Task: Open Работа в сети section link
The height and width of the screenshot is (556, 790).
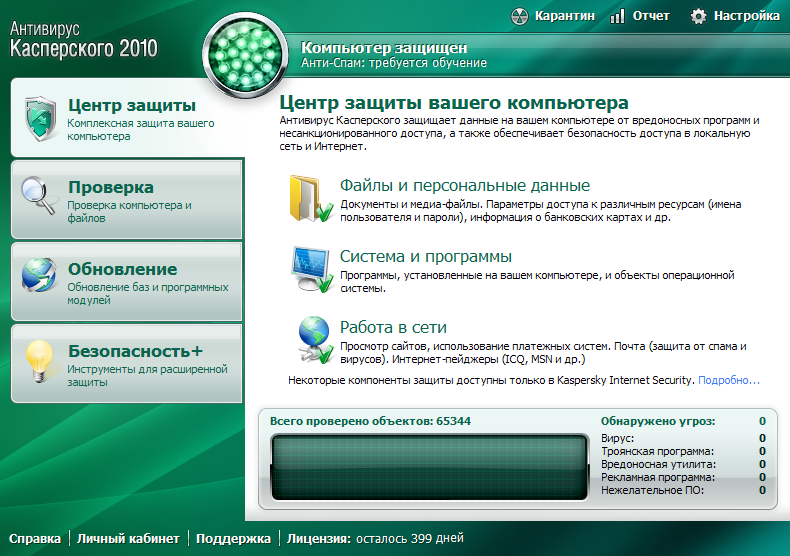Action: 393,327
